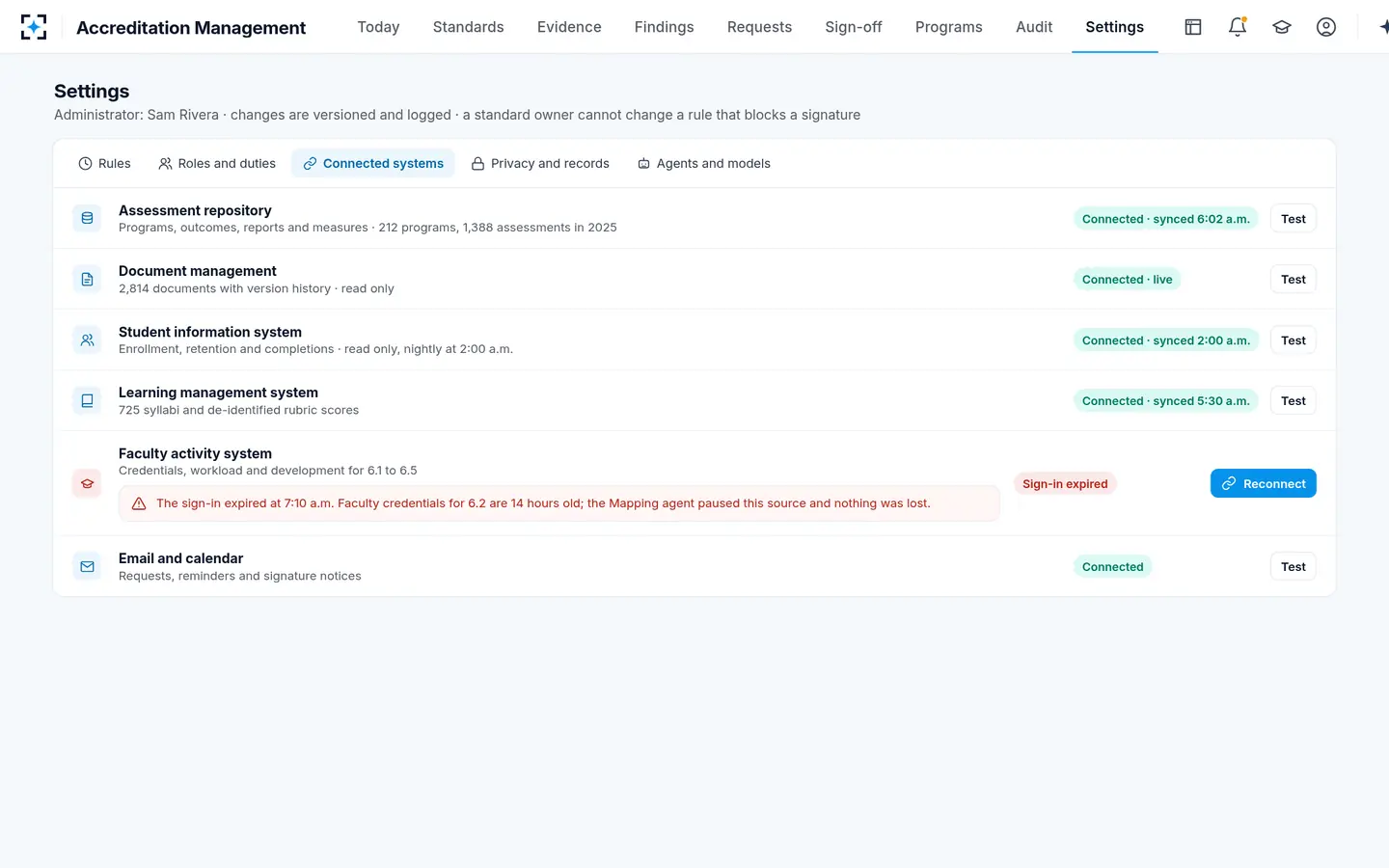Open the Sign-off section

[854, 27]
